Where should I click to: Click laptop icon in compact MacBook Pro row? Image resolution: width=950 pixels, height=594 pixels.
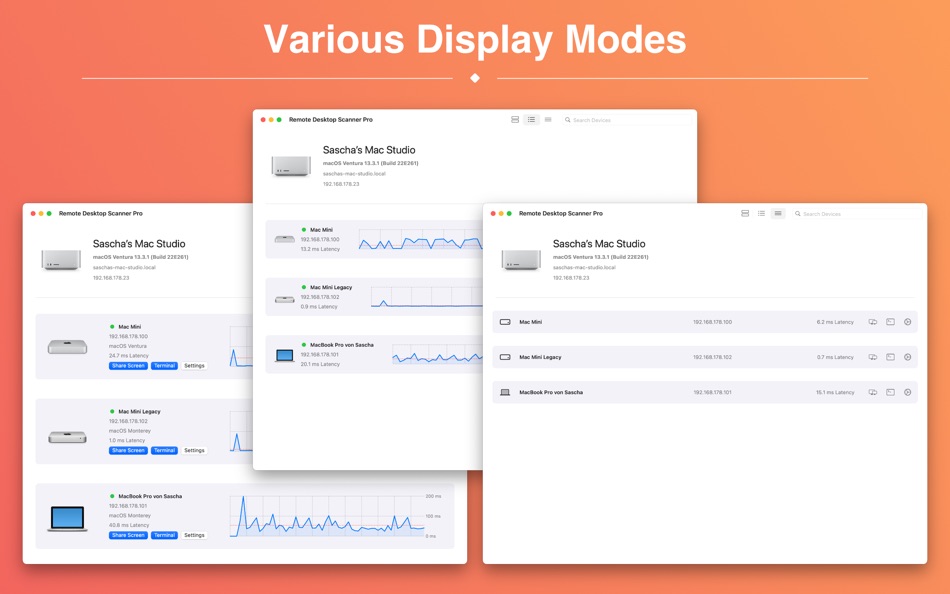505,392
